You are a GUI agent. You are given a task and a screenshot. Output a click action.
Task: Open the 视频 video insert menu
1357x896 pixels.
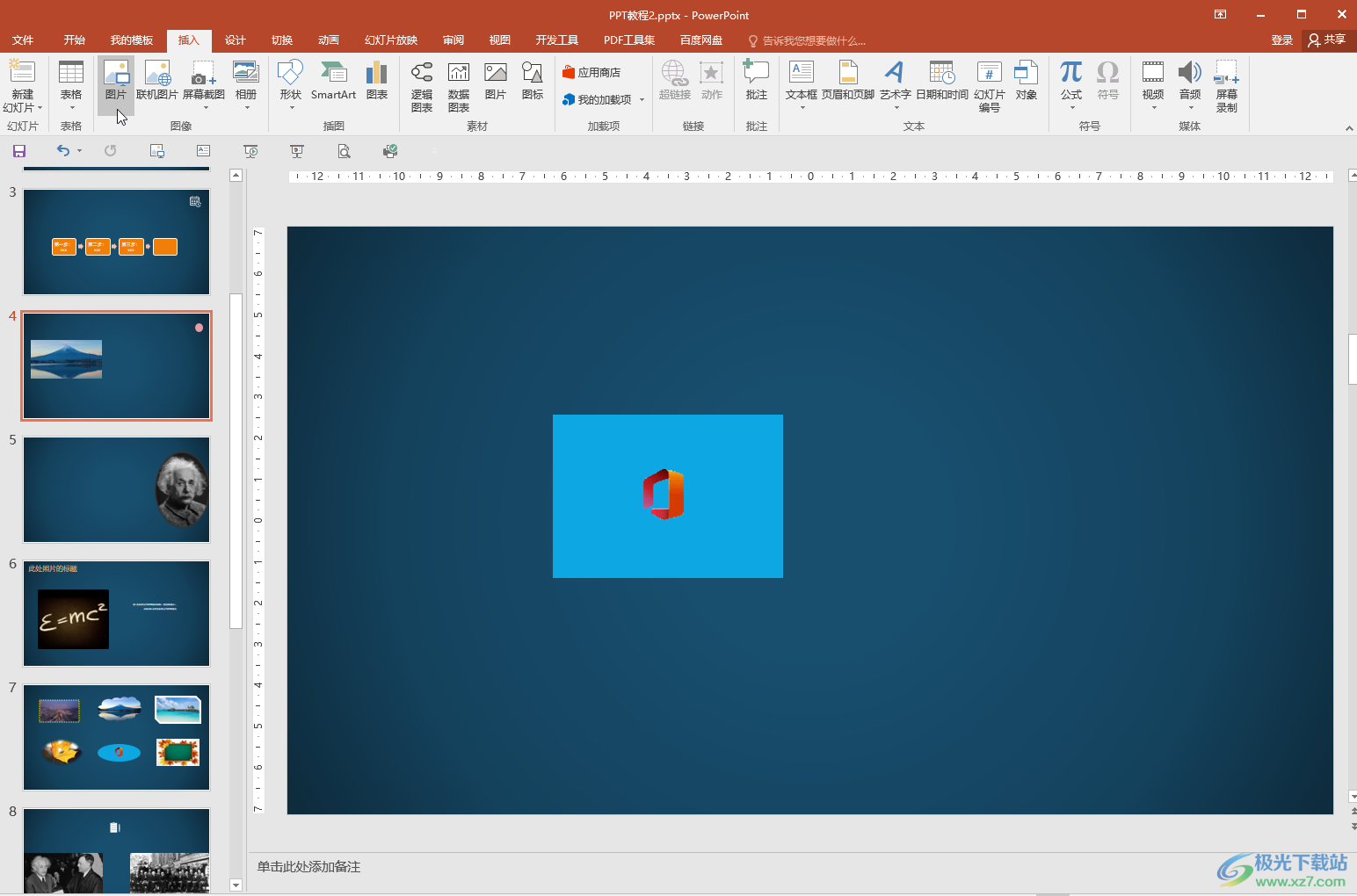pyautogui.click(x=1153, y=85)
